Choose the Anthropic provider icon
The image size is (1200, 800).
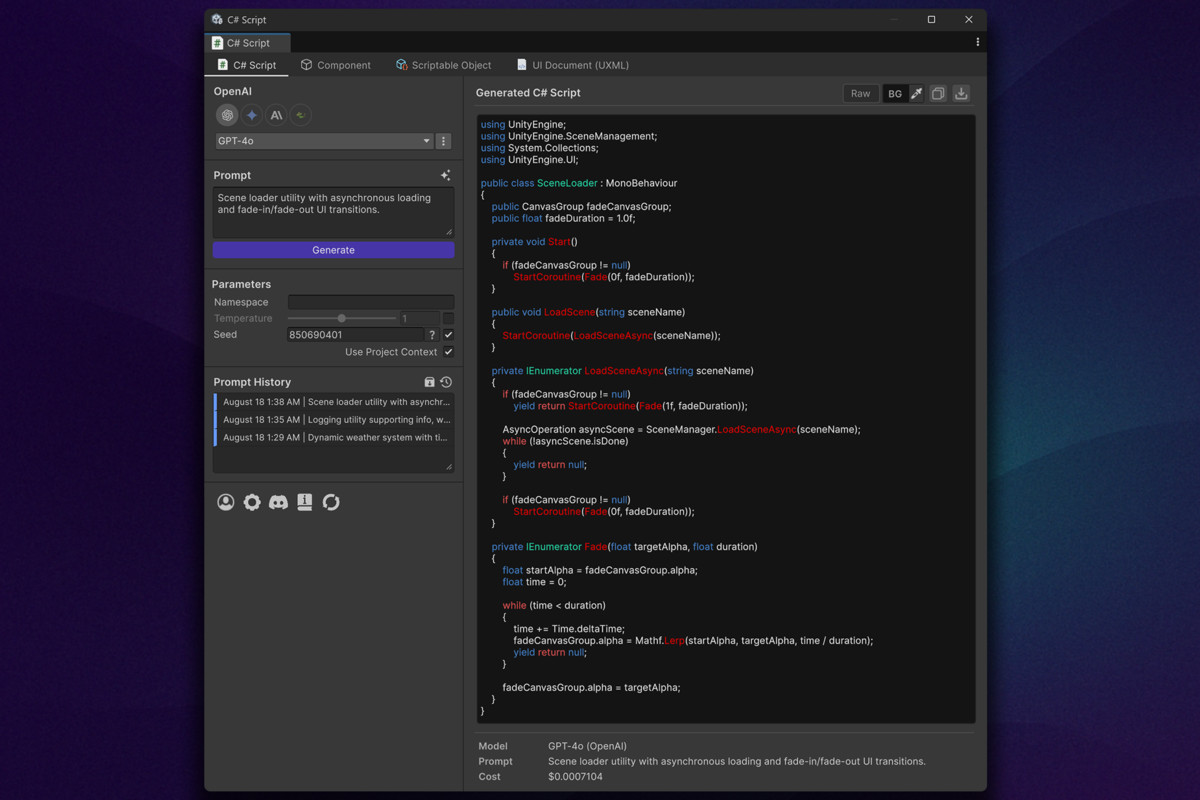coord(276,115)
